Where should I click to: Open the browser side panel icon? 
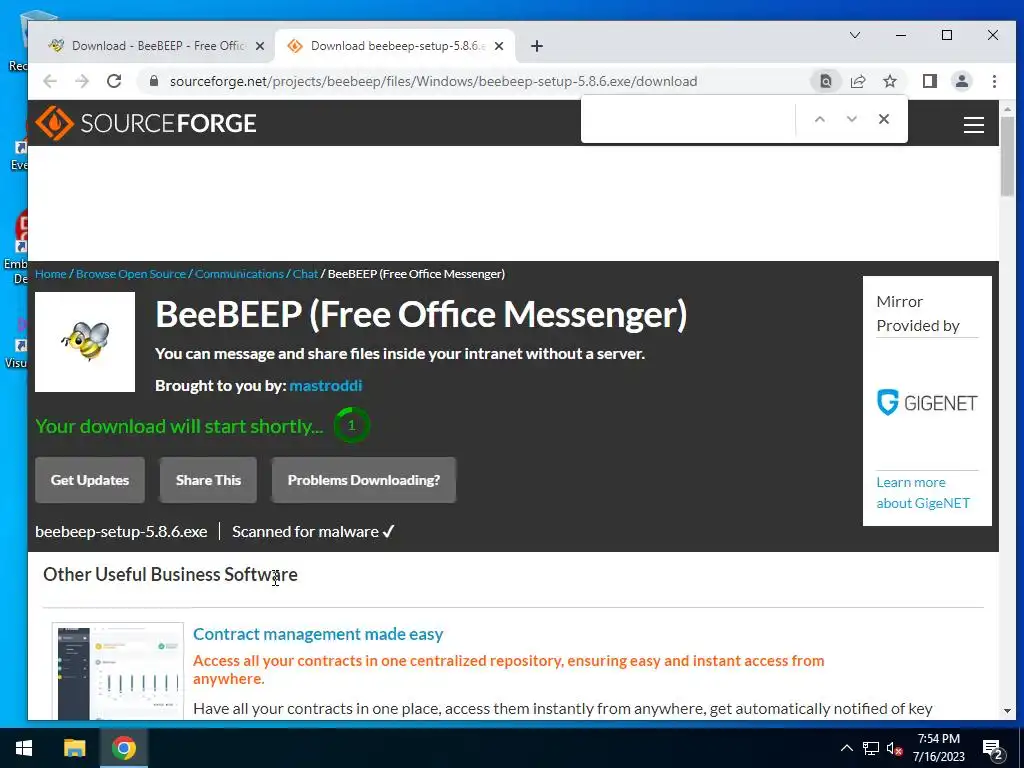pos(929,81)
